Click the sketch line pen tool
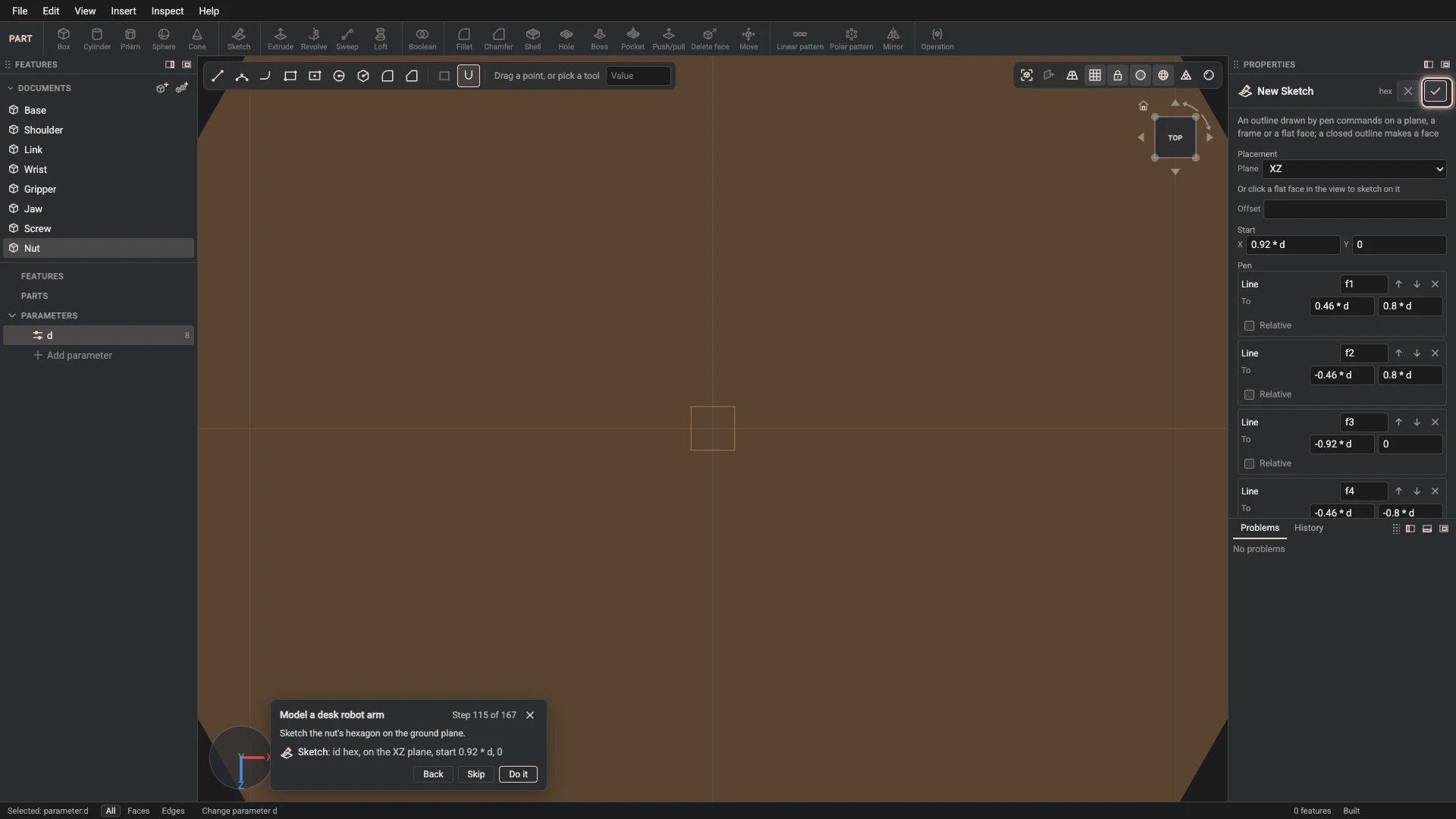Screen dimensions: 1456x819 coord(218,76)
